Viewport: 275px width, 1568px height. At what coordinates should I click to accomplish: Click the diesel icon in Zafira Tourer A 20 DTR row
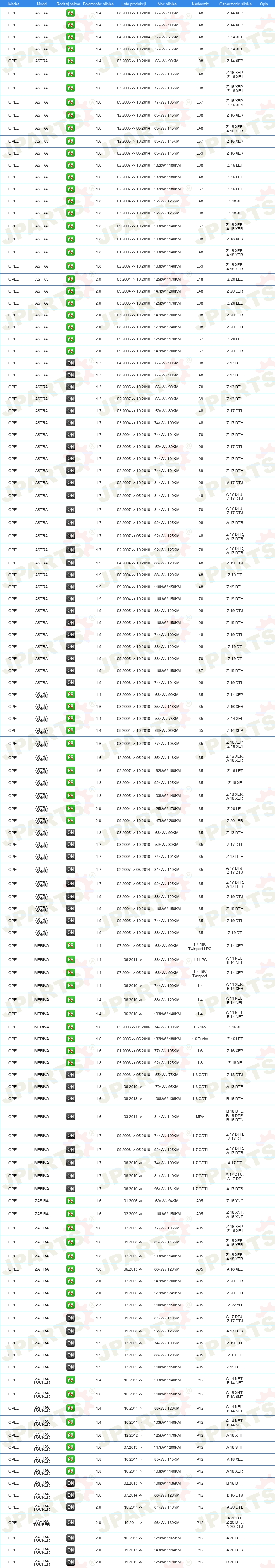71,1550
